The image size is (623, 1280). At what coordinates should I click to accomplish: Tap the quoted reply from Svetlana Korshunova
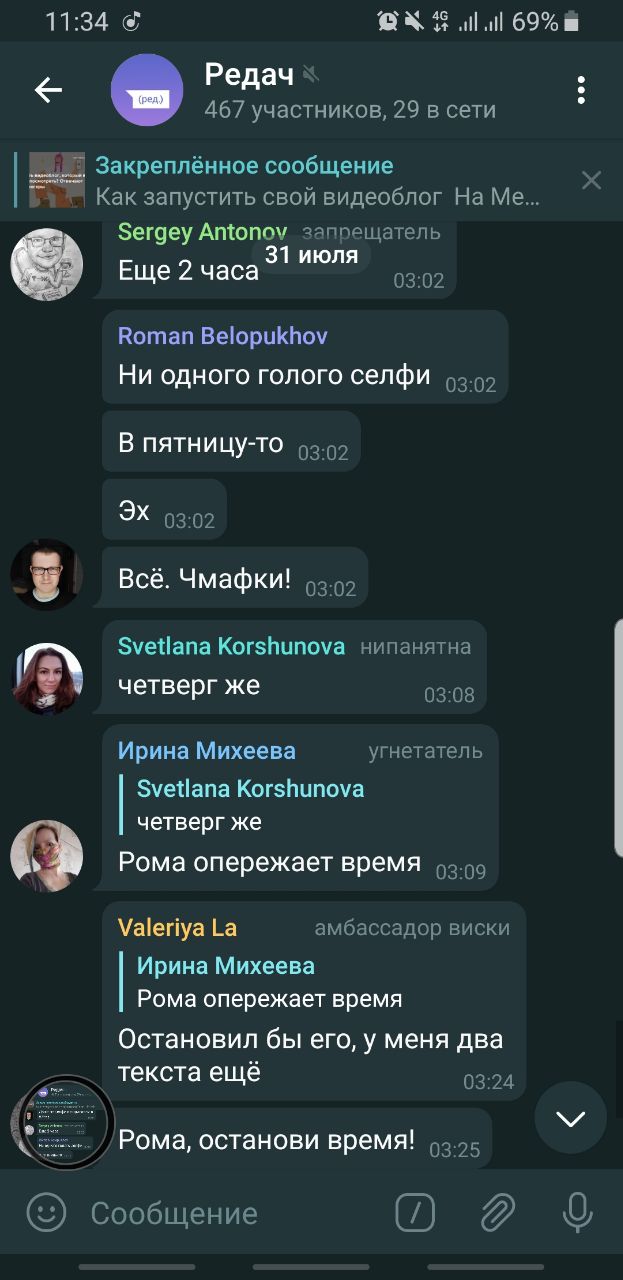point(250,805)
